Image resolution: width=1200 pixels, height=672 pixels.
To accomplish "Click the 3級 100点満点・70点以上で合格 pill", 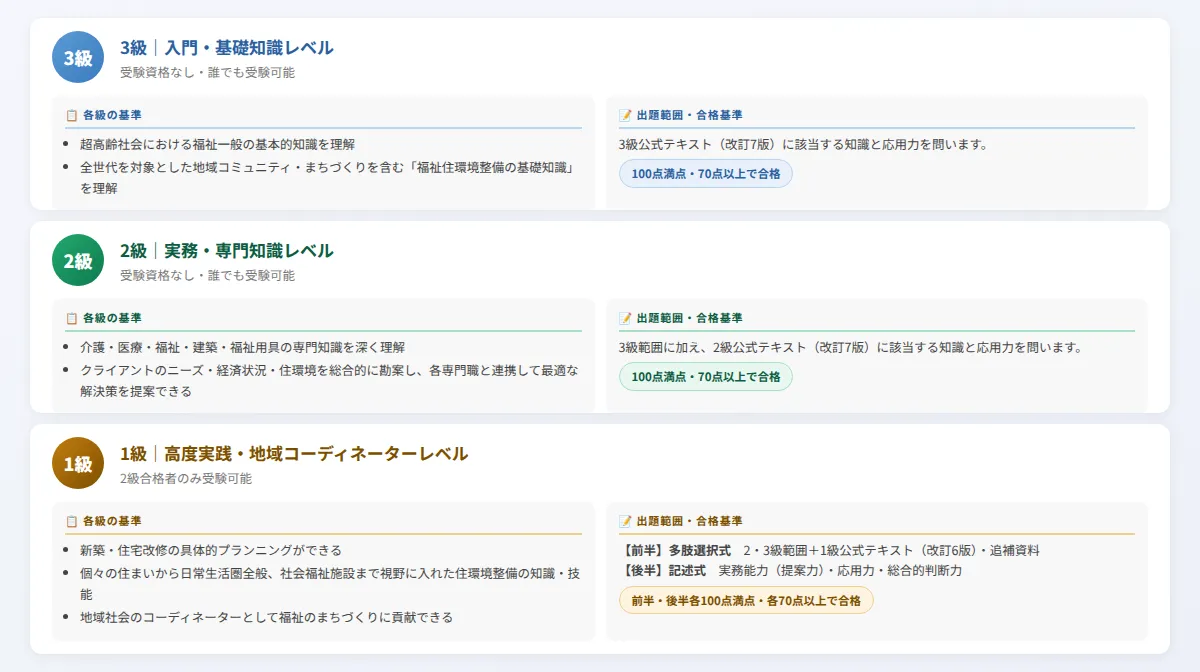I will [706, 174].
